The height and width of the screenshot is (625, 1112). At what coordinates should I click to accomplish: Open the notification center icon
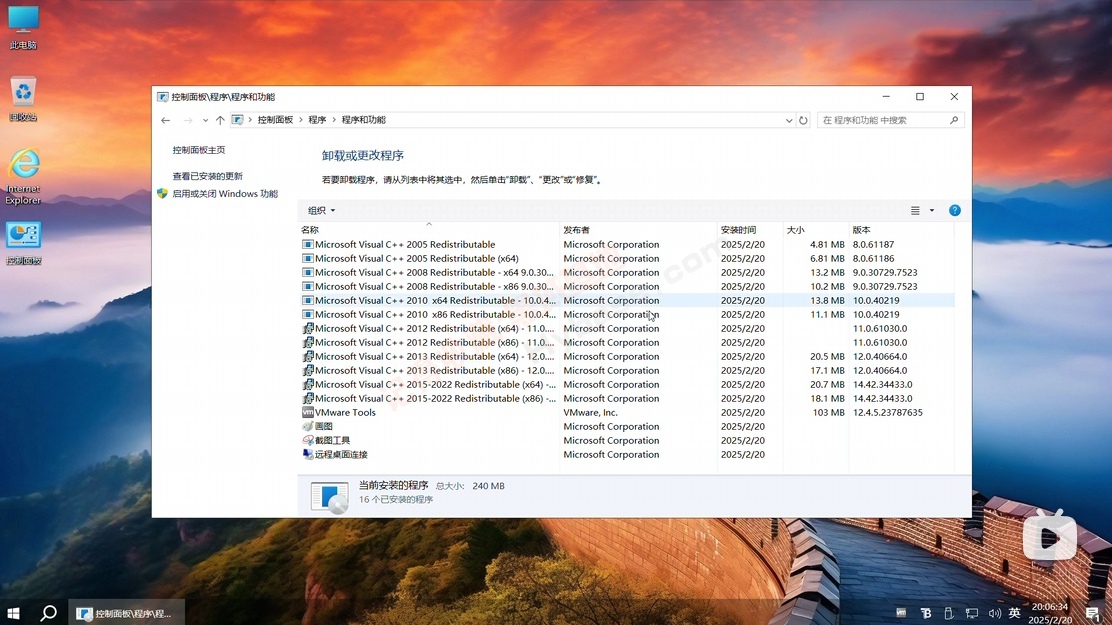pos(1093,613)
